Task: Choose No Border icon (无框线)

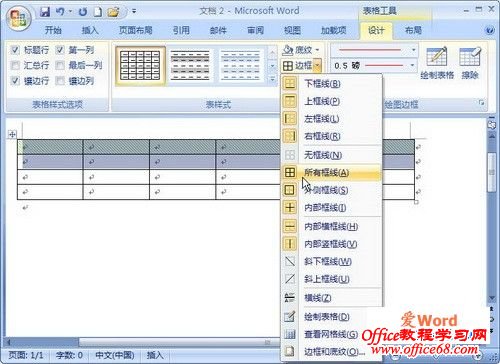Action: click(x=290, y=155)
